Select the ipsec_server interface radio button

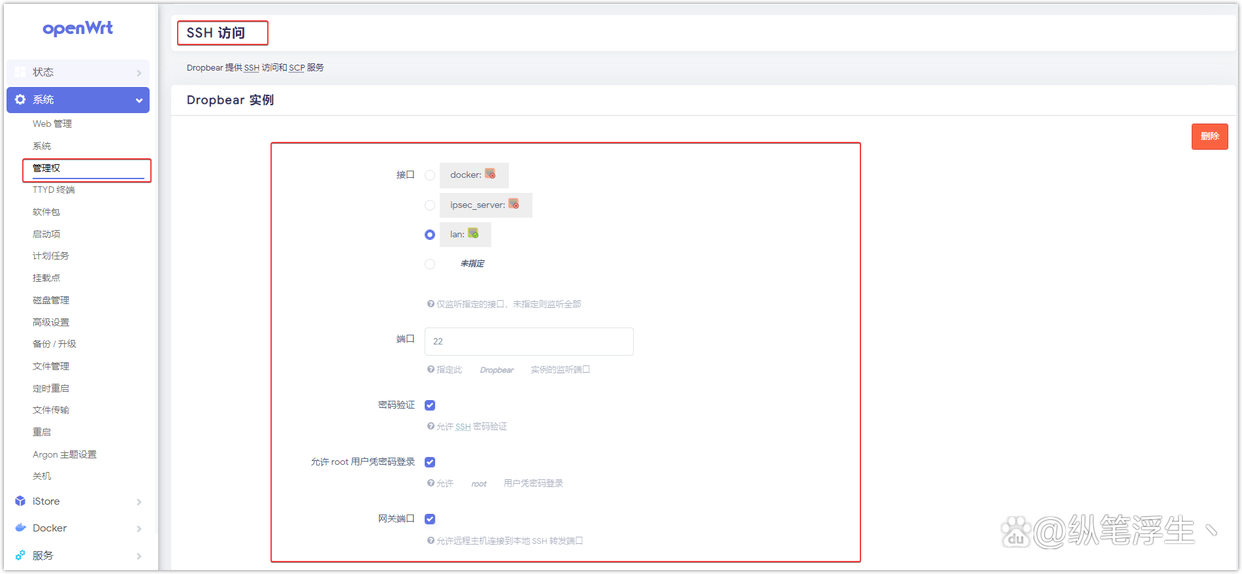pos(430,205)
